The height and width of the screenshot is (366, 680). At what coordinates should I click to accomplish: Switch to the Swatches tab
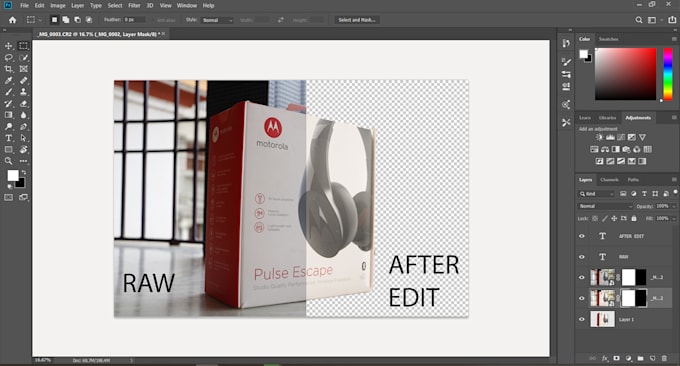pos(608,39)
